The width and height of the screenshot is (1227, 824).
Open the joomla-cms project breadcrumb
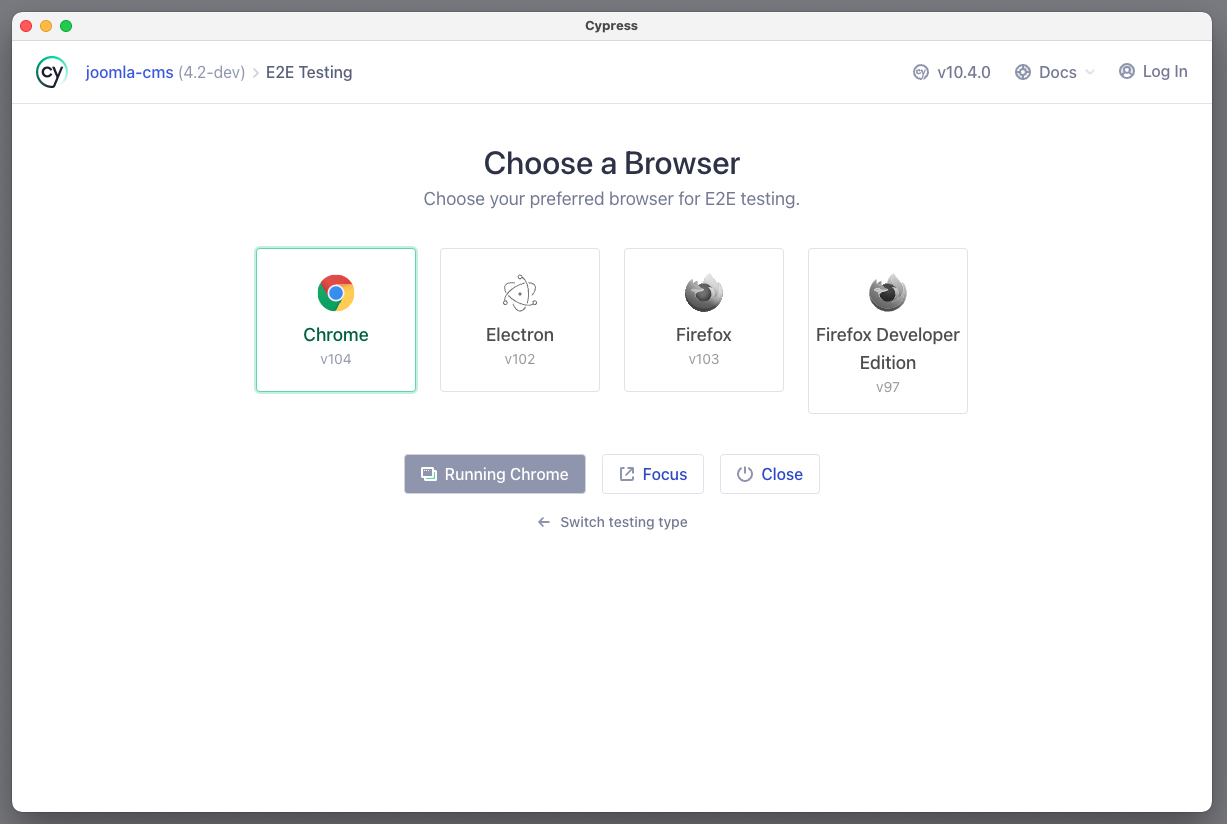pos(130,72)
